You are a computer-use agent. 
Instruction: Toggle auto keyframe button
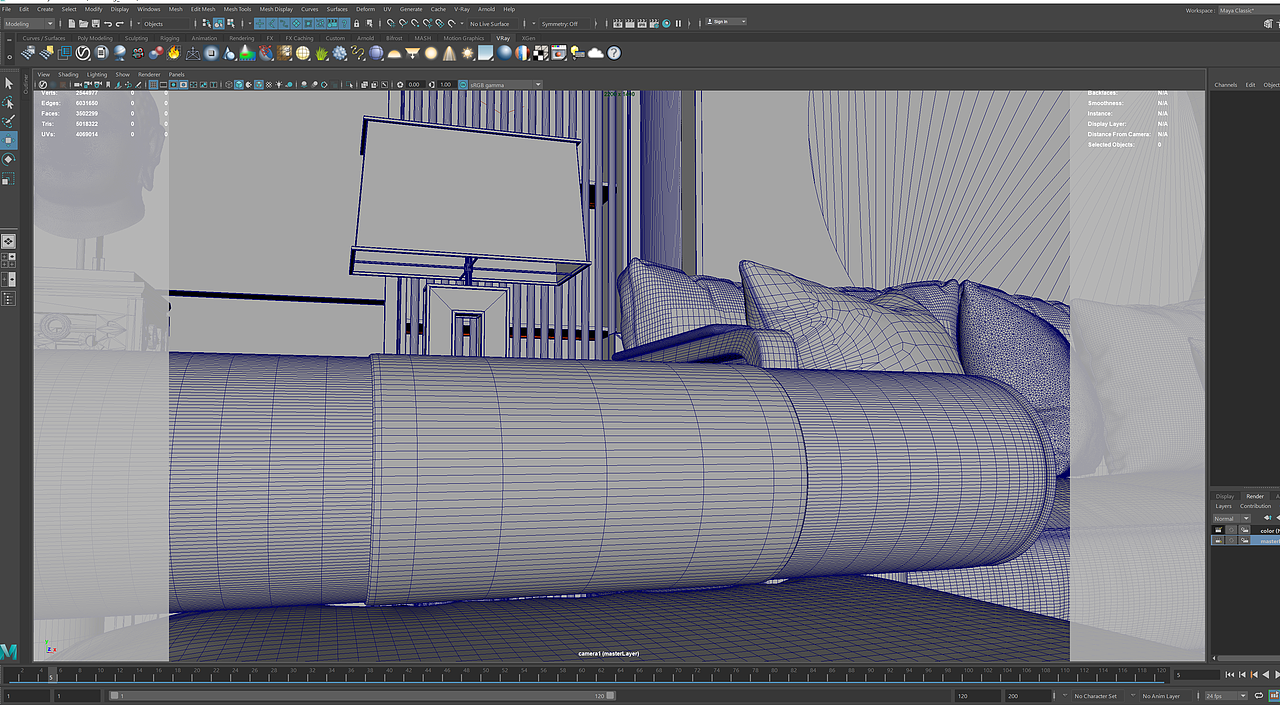(x=1274, y=695)
